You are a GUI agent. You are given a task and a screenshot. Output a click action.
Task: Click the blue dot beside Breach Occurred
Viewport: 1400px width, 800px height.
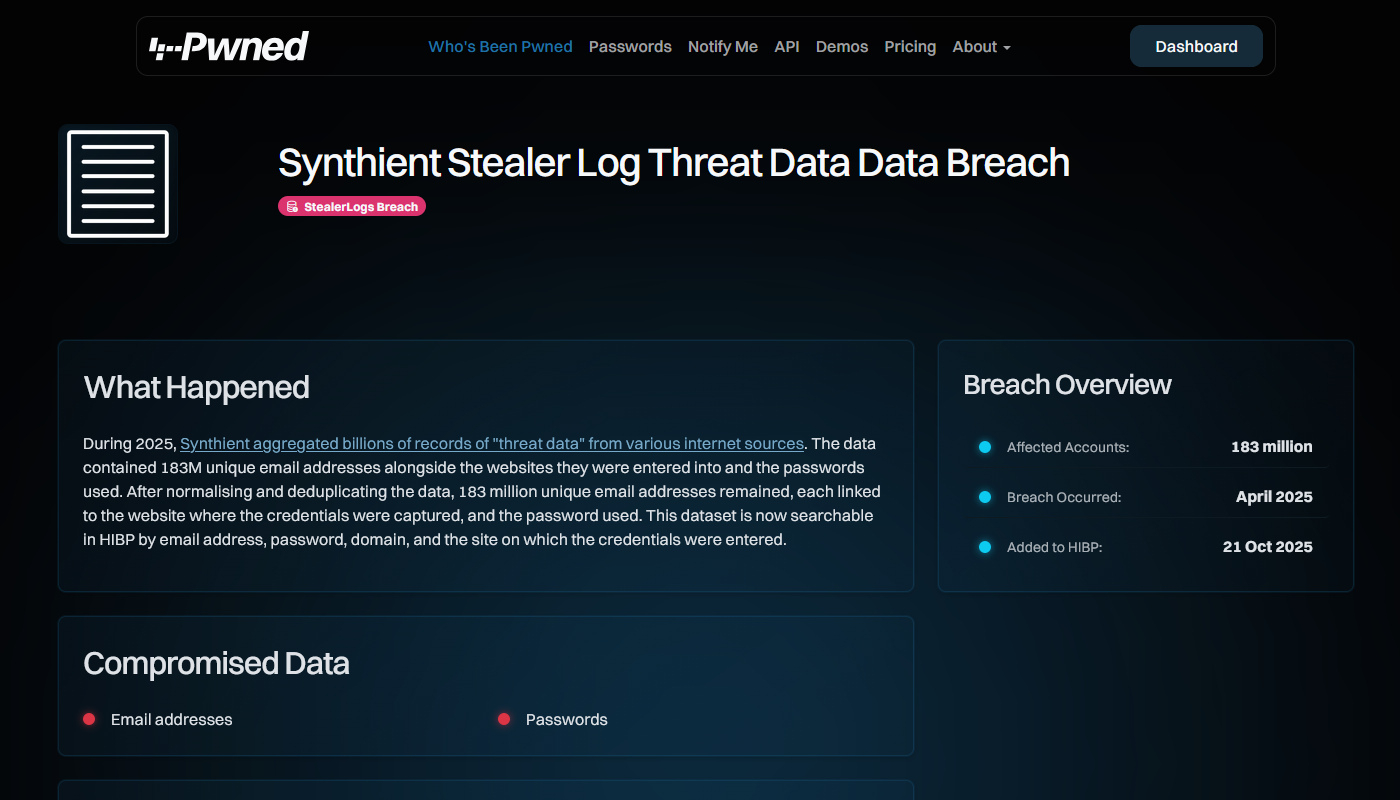[983, 496]
